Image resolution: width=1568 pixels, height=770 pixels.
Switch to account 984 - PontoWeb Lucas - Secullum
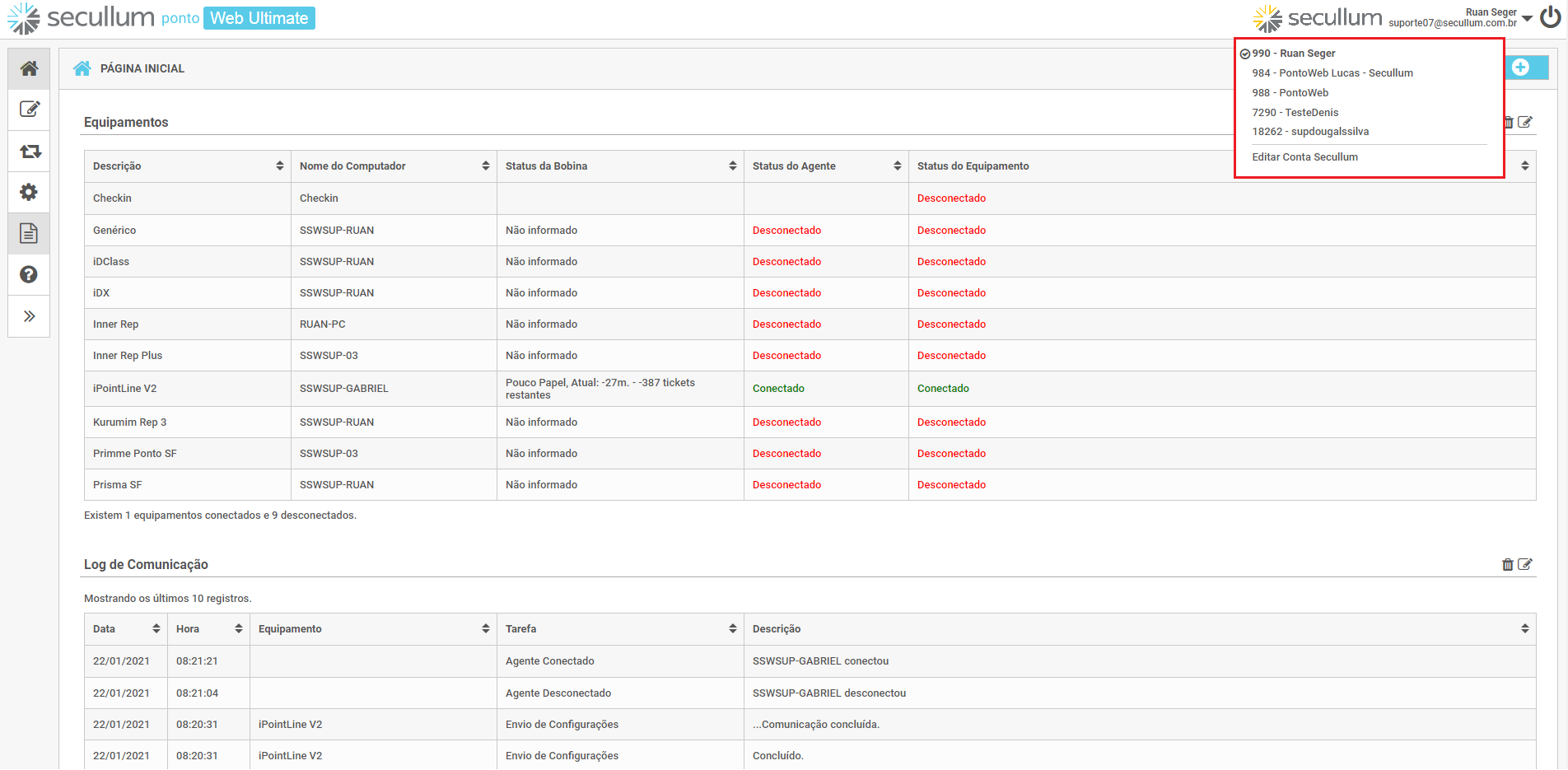1332,73
